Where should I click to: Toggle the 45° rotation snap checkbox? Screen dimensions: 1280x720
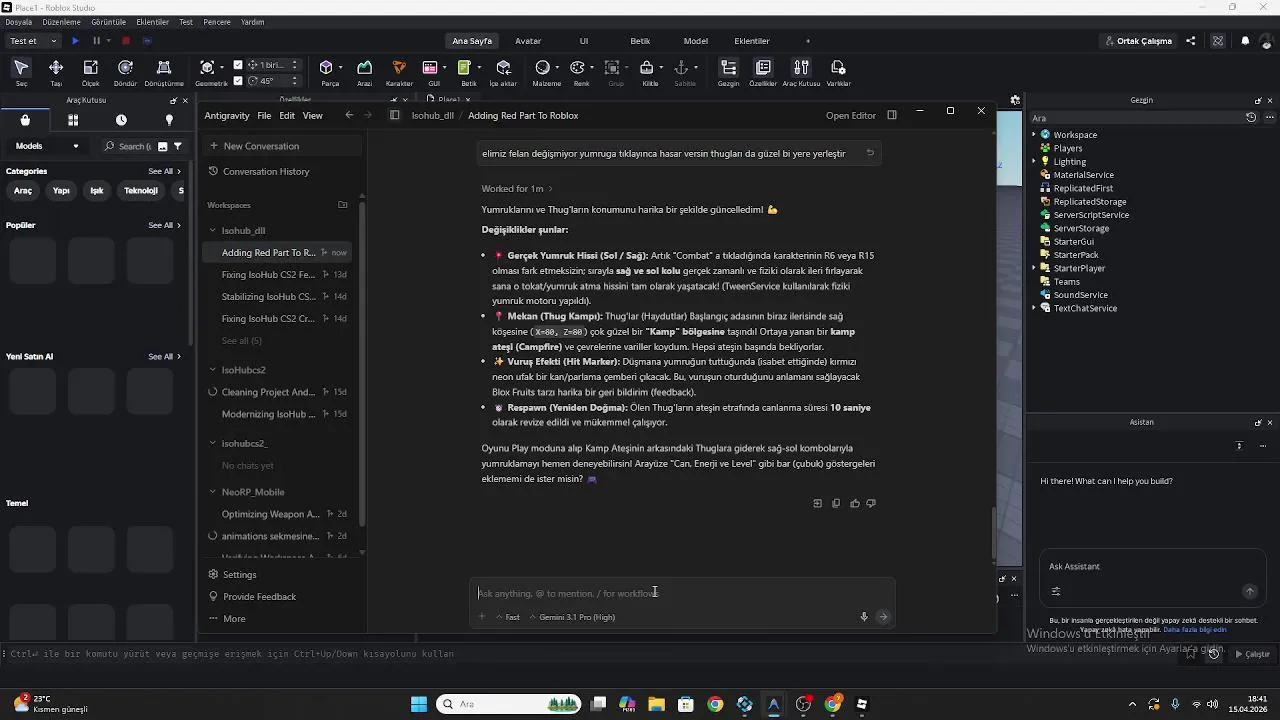pyautogui.click(x=238, y=80)
